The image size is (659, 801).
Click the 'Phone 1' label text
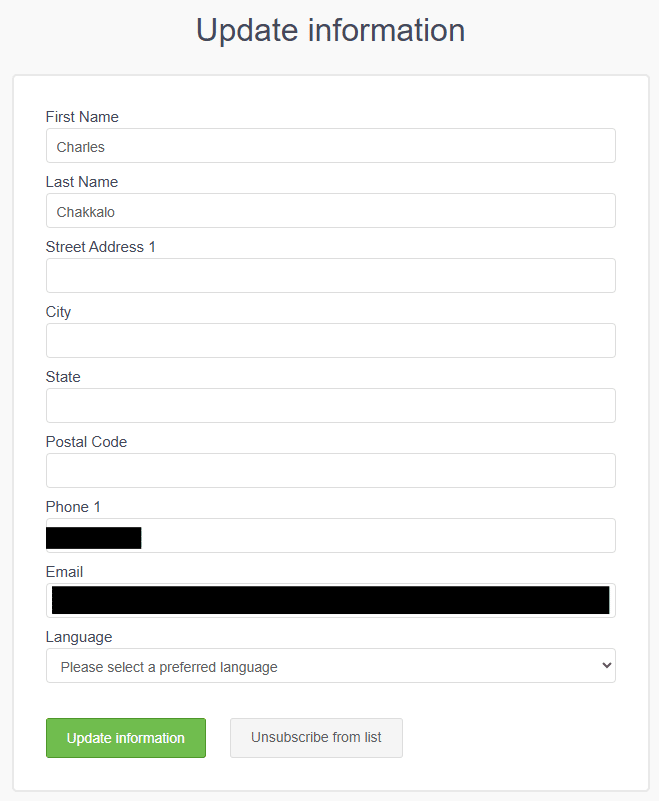(x=73, y=507)
